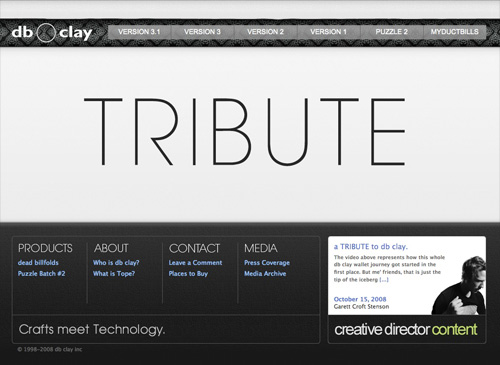Screen dimensions: 500x365
Task: Click the MEDIA heading
Action: point(261,248)
